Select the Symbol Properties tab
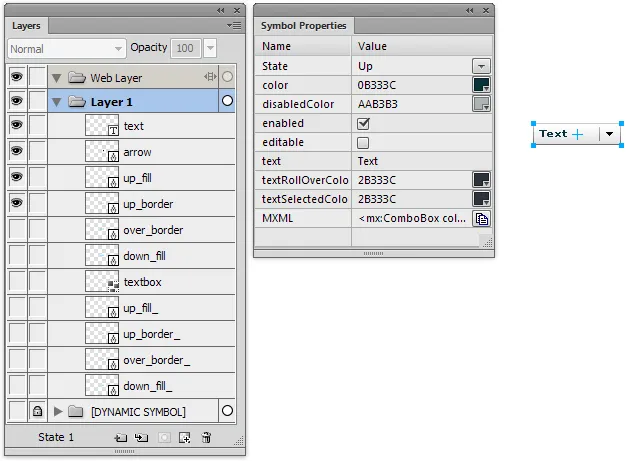 303,26
